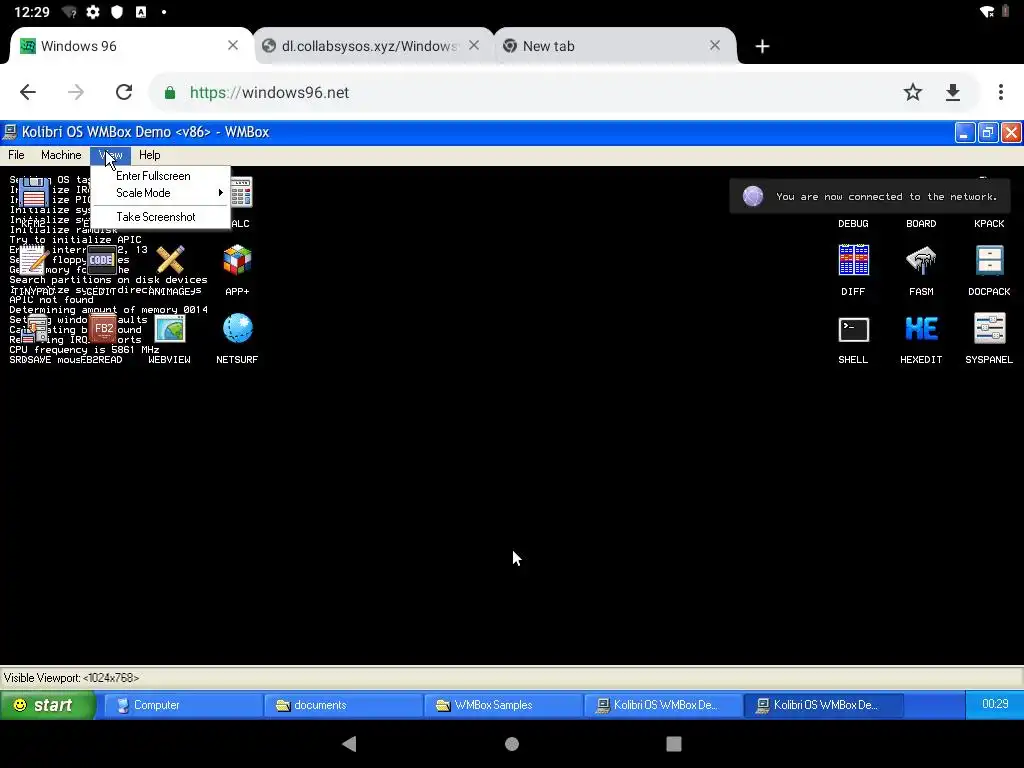1024x768 pixels.
Task: Click the green padlock site security icon
Action: [x=170, y=93]
